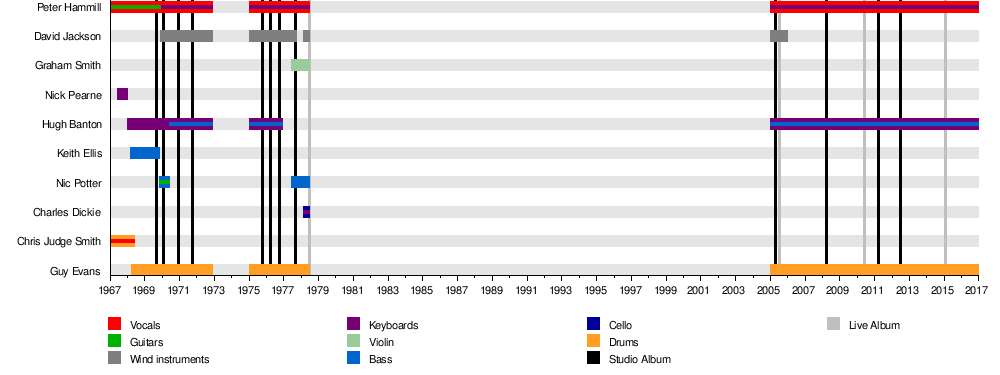Select the Live Album legend swatch
Screen dimensions: 1000x375
834,324
